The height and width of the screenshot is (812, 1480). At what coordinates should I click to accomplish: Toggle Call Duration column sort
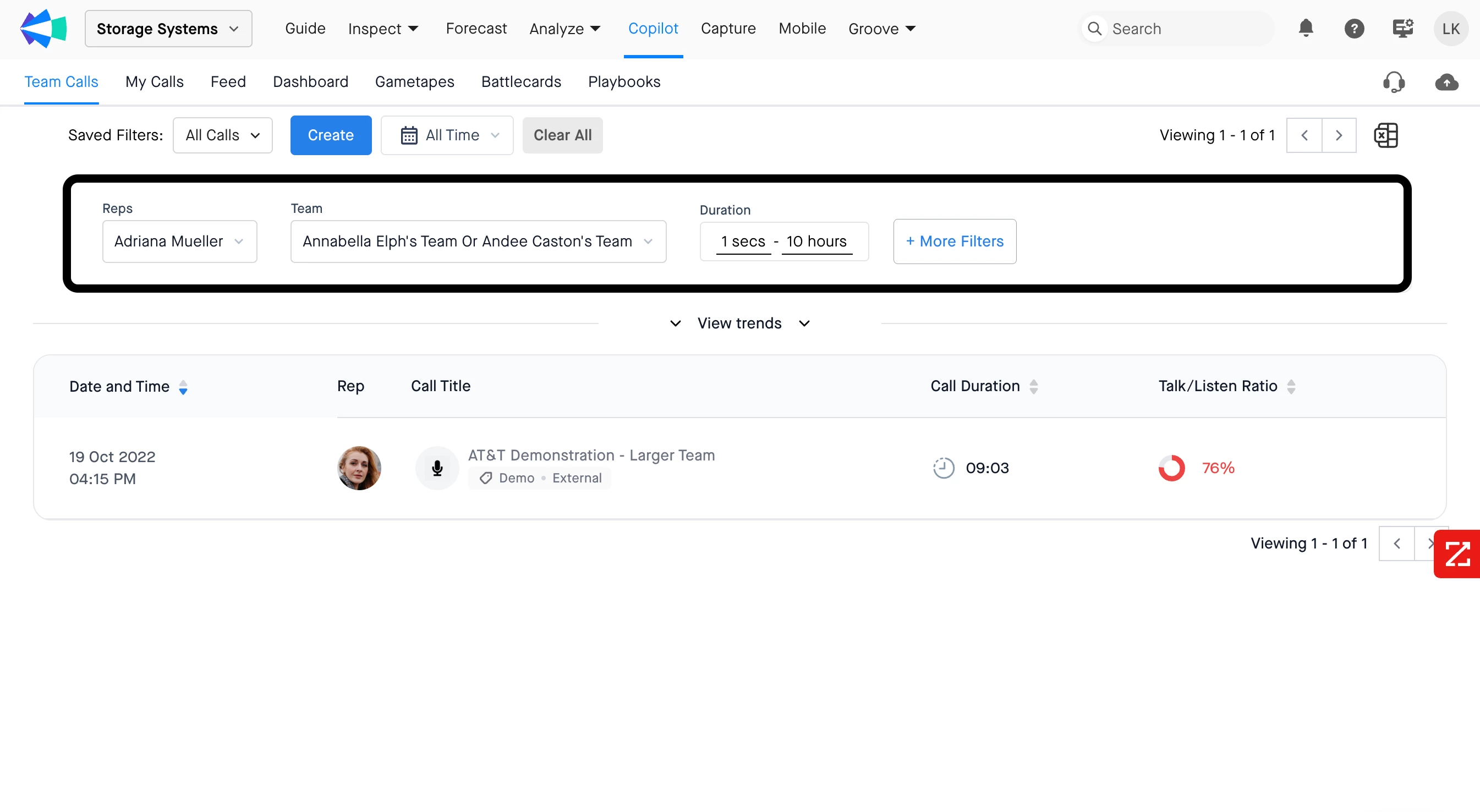tap(1033, 386)
